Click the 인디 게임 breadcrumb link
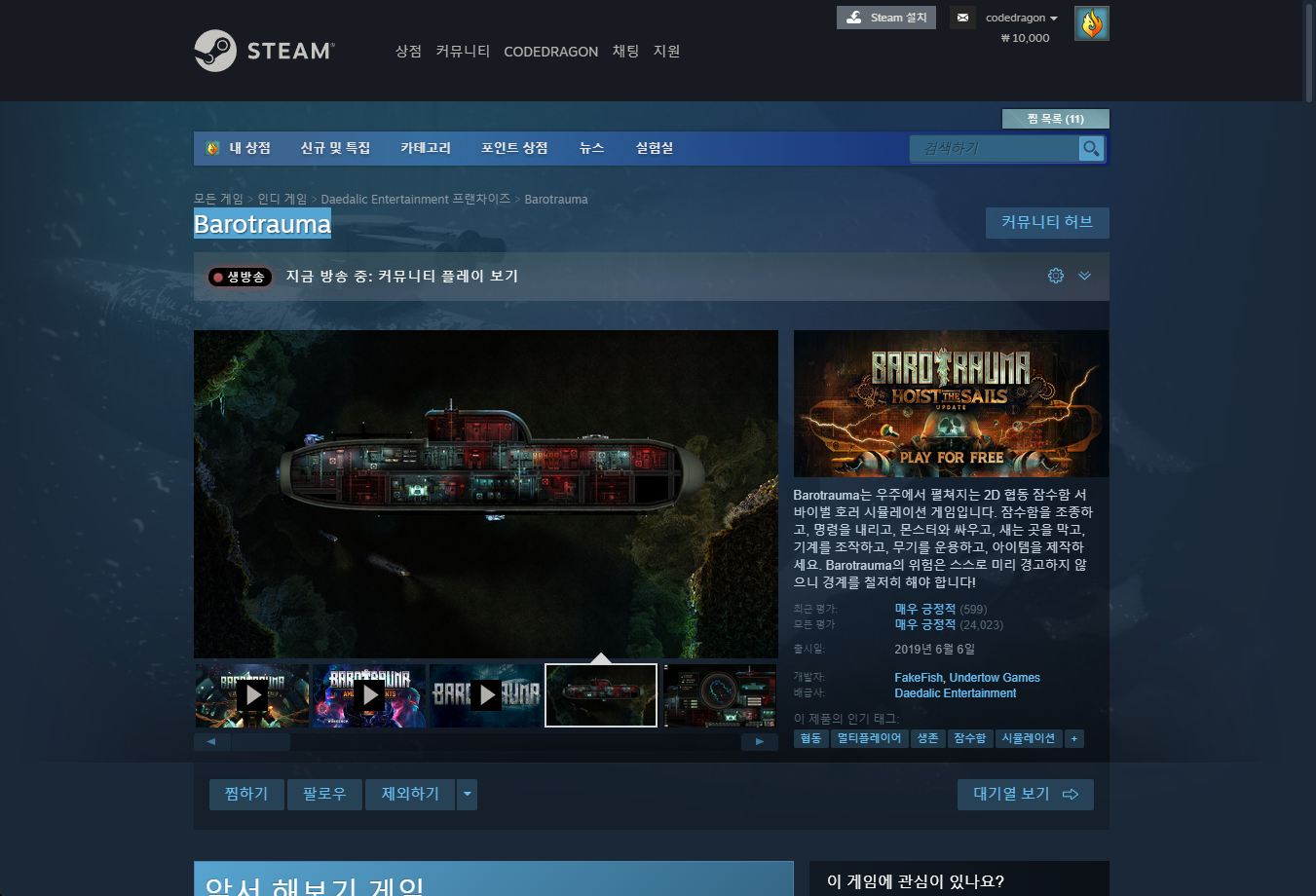This screenshot has width=1316, height=896. [x=282, y=199]
